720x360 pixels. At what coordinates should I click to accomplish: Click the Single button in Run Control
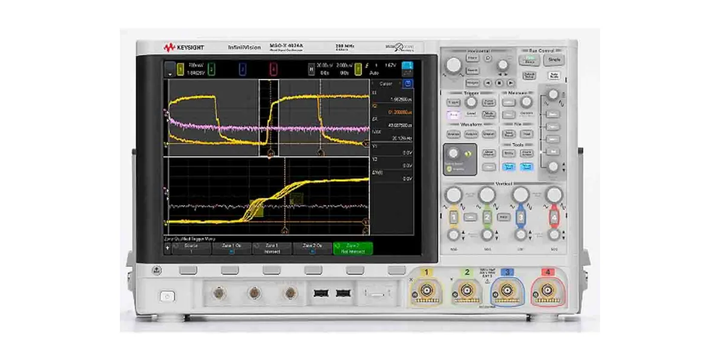tap(554, 60)
